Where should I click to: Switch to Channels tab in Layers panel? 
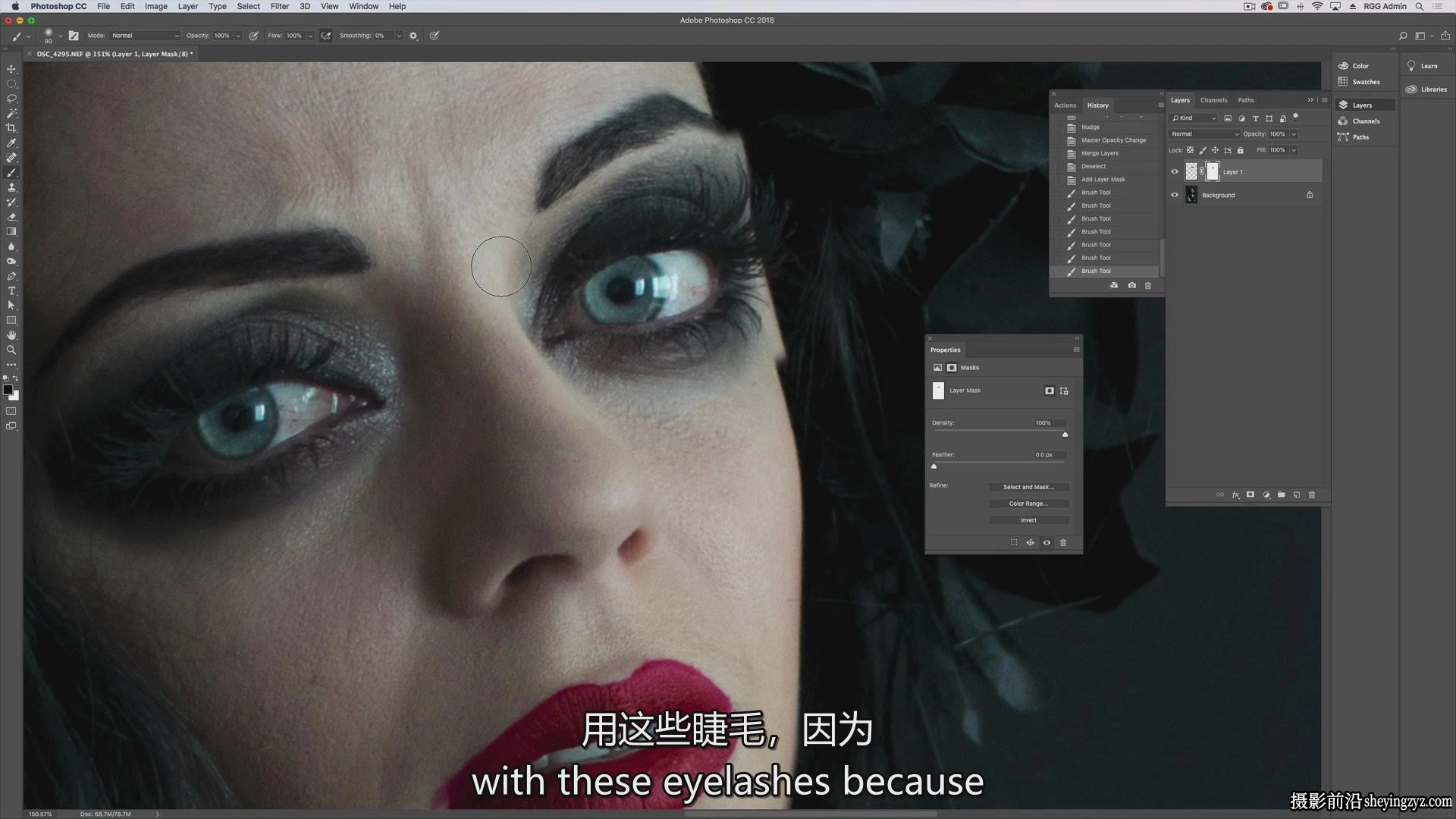pyautogui.click(x=1213, y=100)
